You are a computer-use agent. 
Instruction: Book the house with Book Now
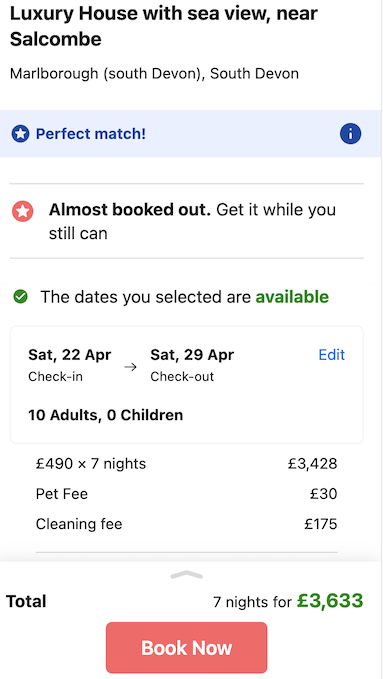point(186,647)
